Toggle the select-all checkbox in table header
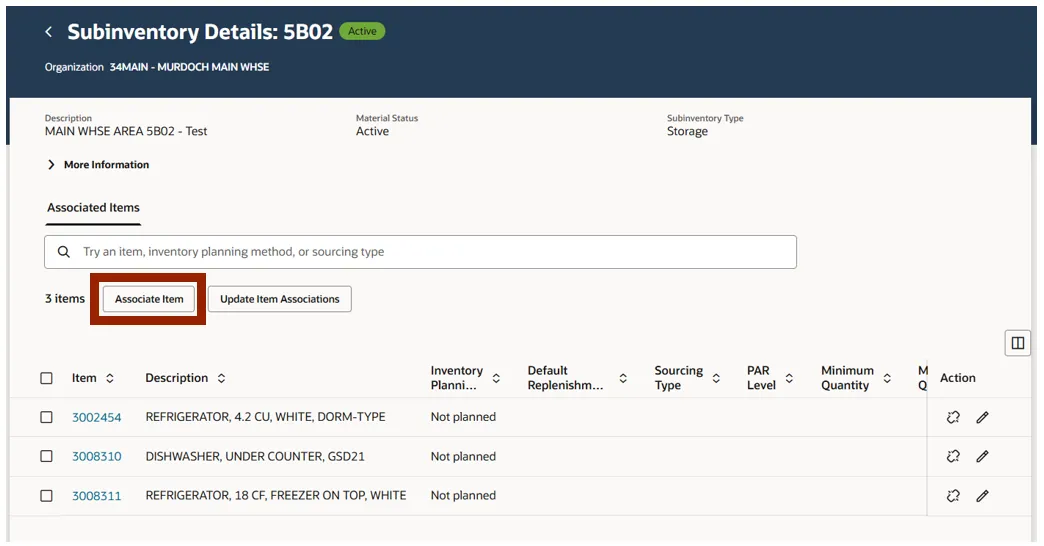The width and height of the screenshot is (1044, 546). pos(47,378)
